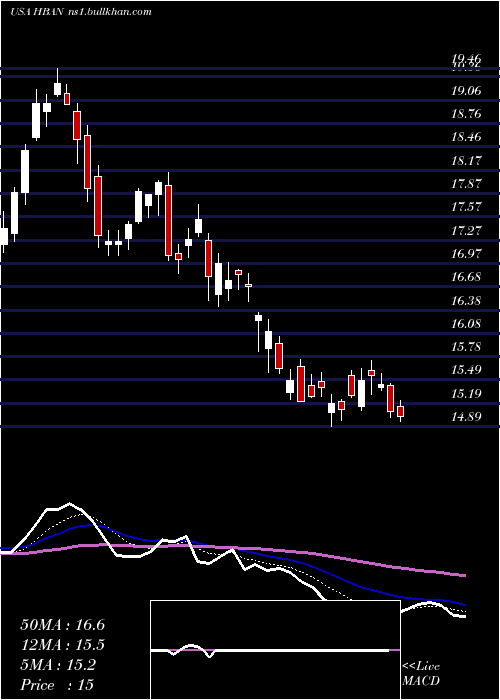Viewport: 500px width, 700px height.
Task: Select the 17.57 price axis label
Action: (466, 207)
